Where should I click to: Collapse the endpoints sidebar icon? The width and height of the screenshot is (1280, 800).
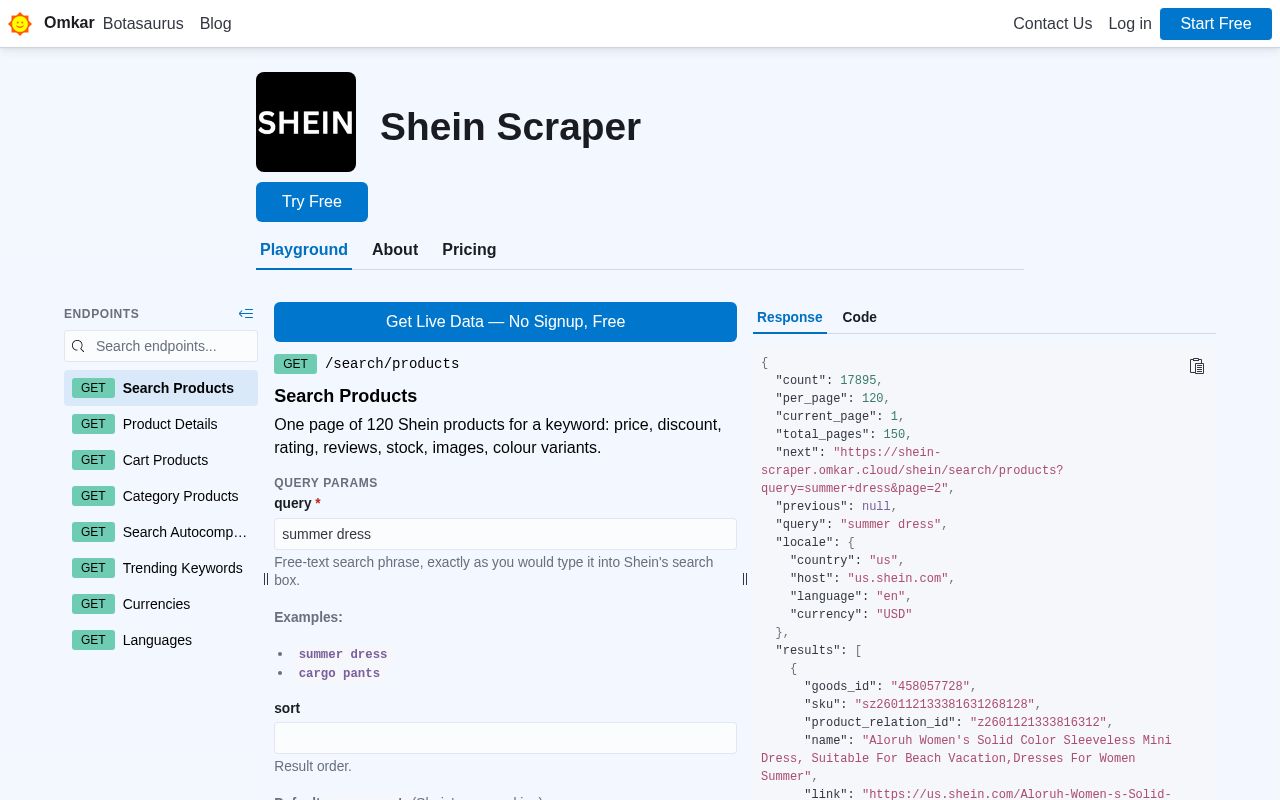tap(246, 314)
